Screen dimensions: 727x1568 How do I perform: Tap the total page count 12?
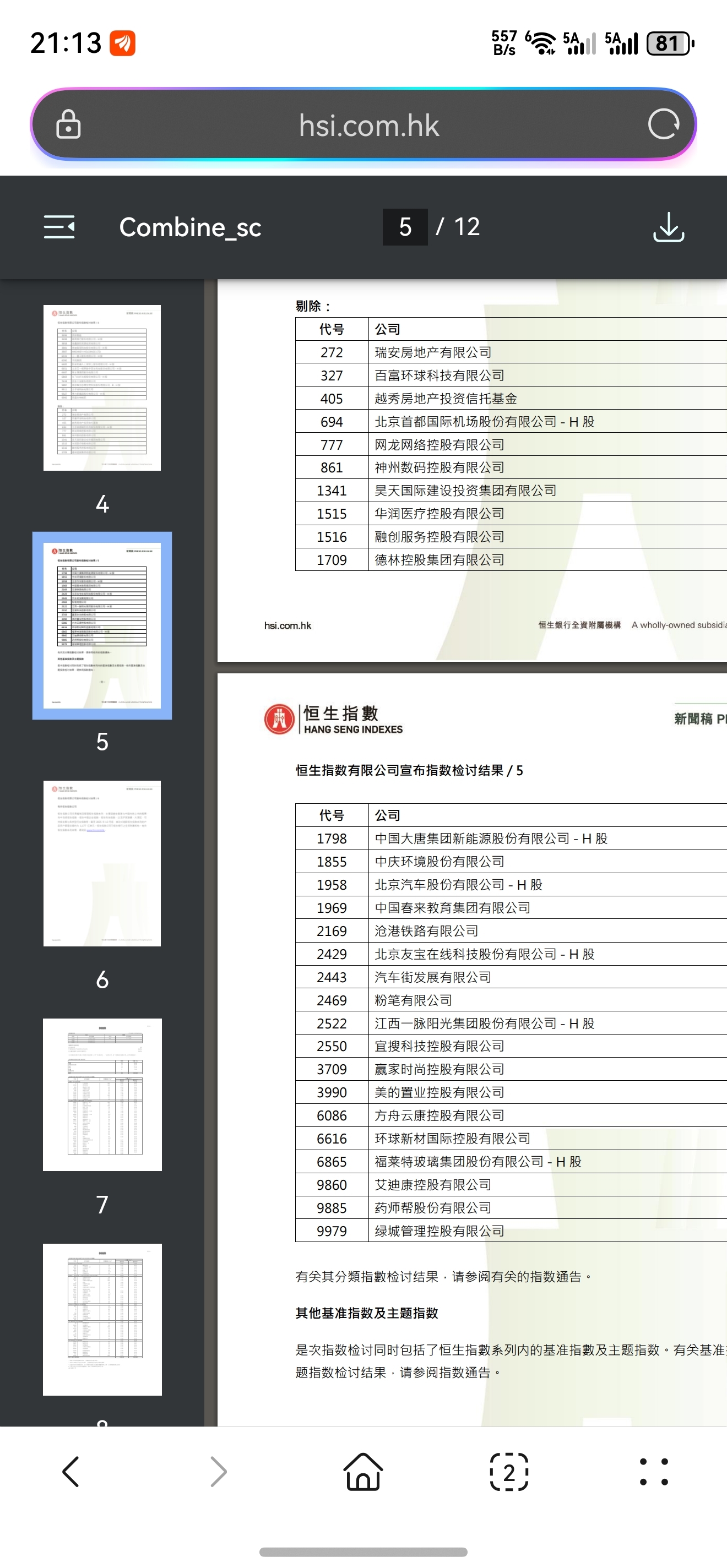point(467,227)
